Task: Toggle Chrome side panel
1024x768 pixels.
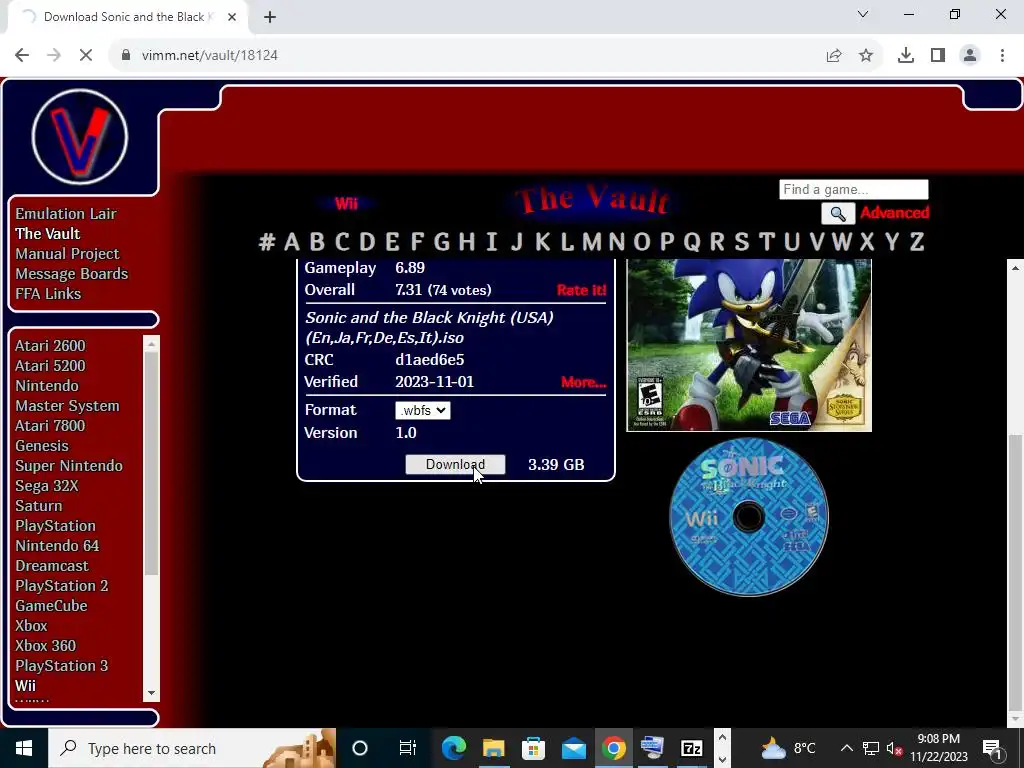Action: [x=938, y=56]
